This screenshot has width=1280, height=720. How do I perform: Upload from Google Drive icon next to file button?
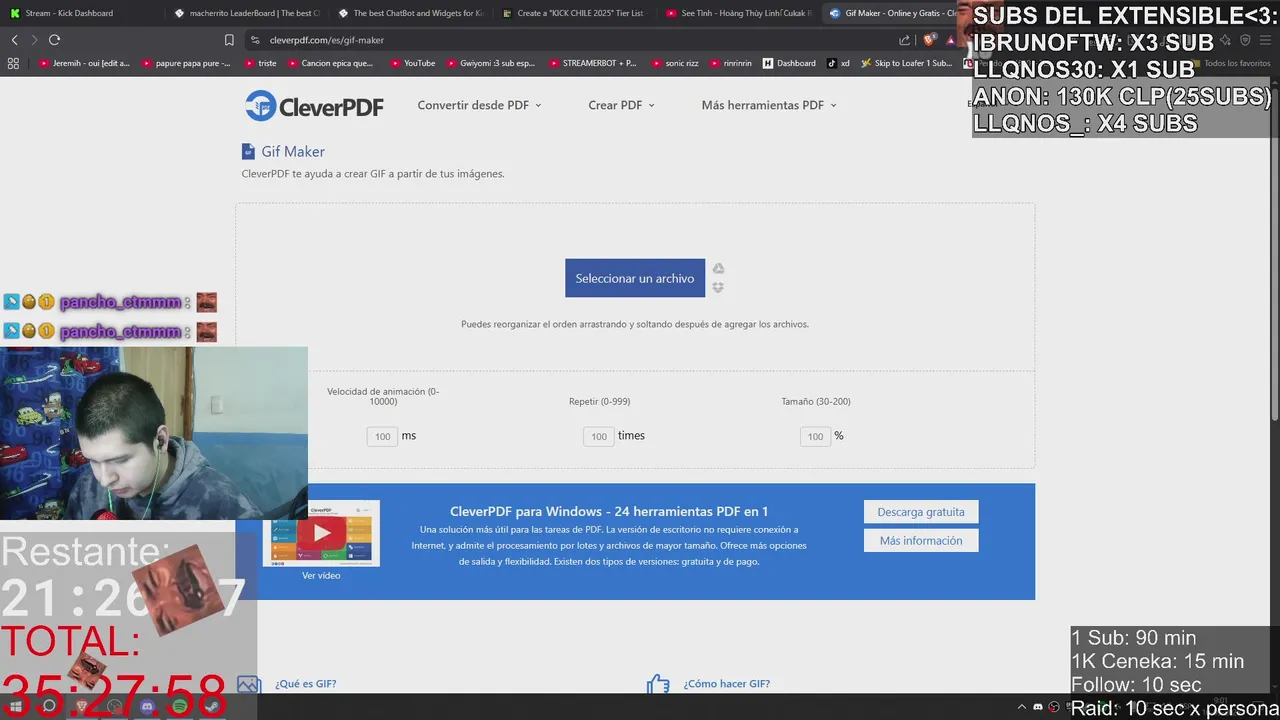(718, 268)
